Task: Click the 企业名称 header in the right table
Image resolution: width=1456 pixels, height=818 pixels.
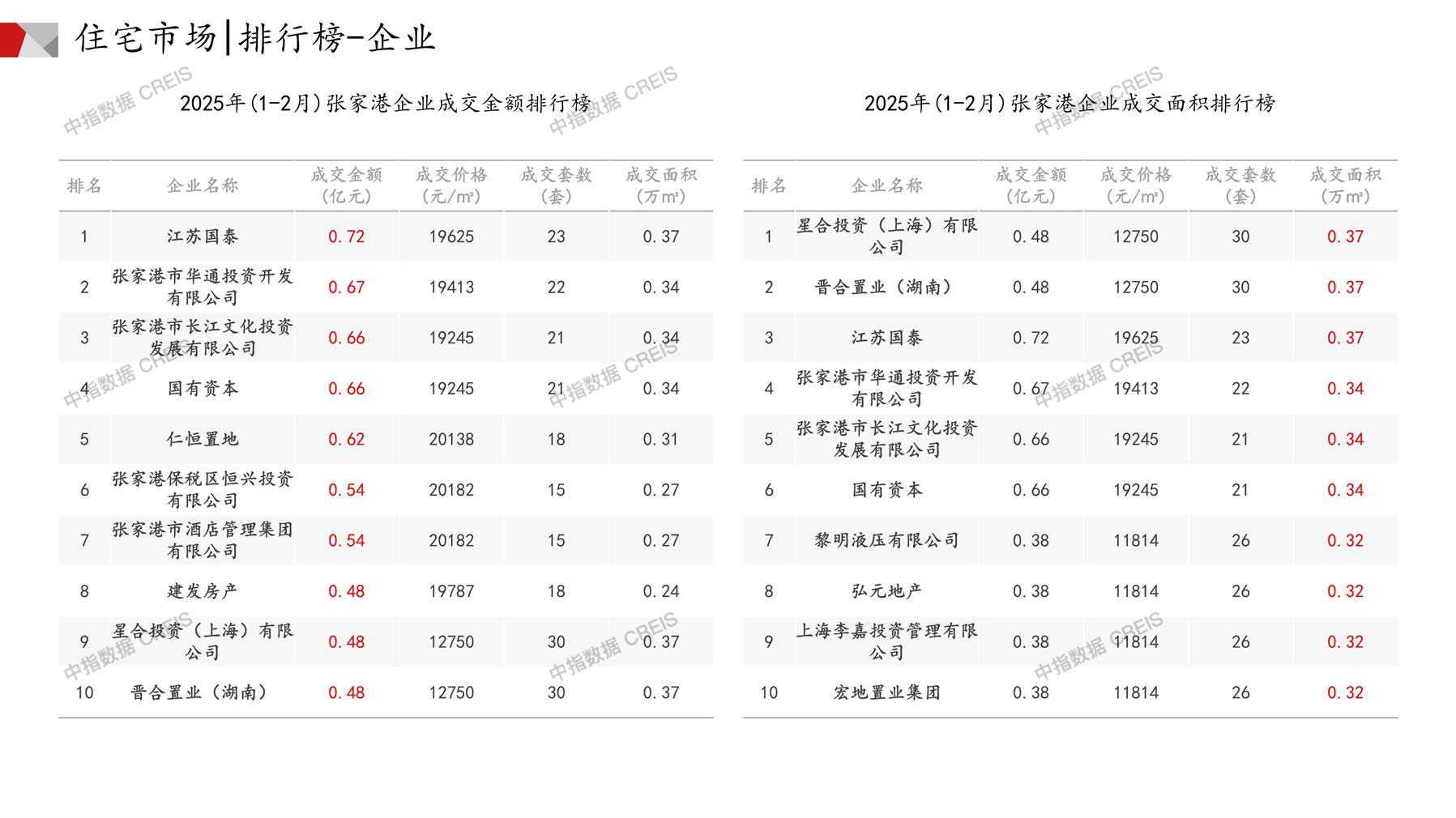Action: (x=886, y=185)
